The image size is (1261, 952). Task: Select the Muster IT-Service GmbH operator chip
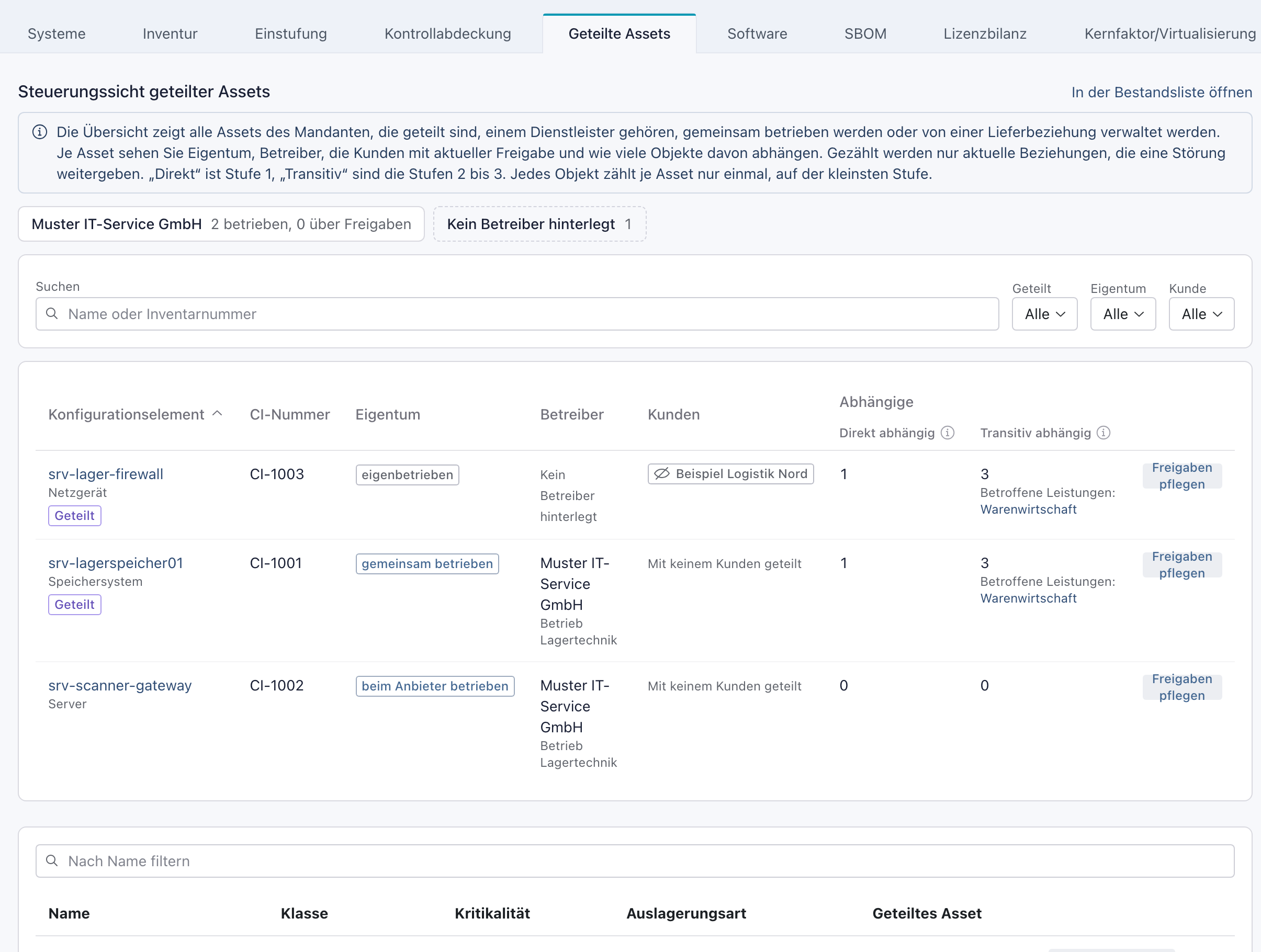pos(221,224)
